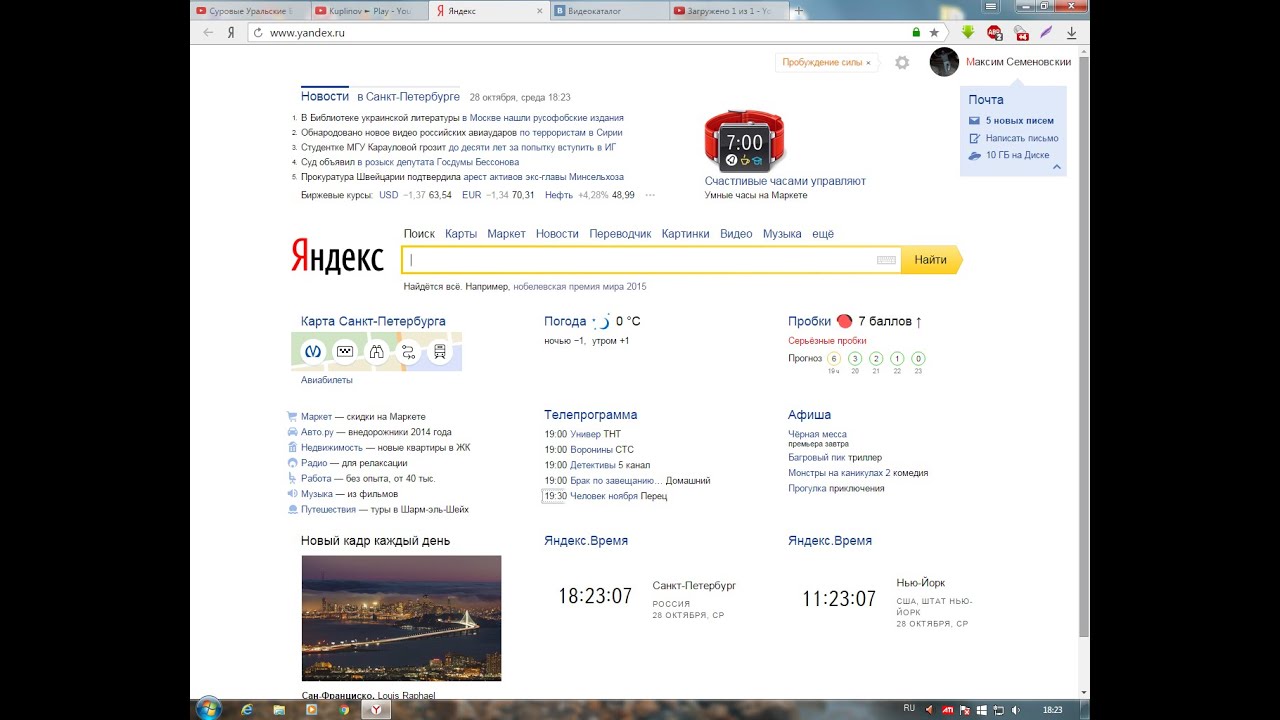This screenshot has width=1280, height=720.
Task: Open Музыка service link above search
Action: 782,234
